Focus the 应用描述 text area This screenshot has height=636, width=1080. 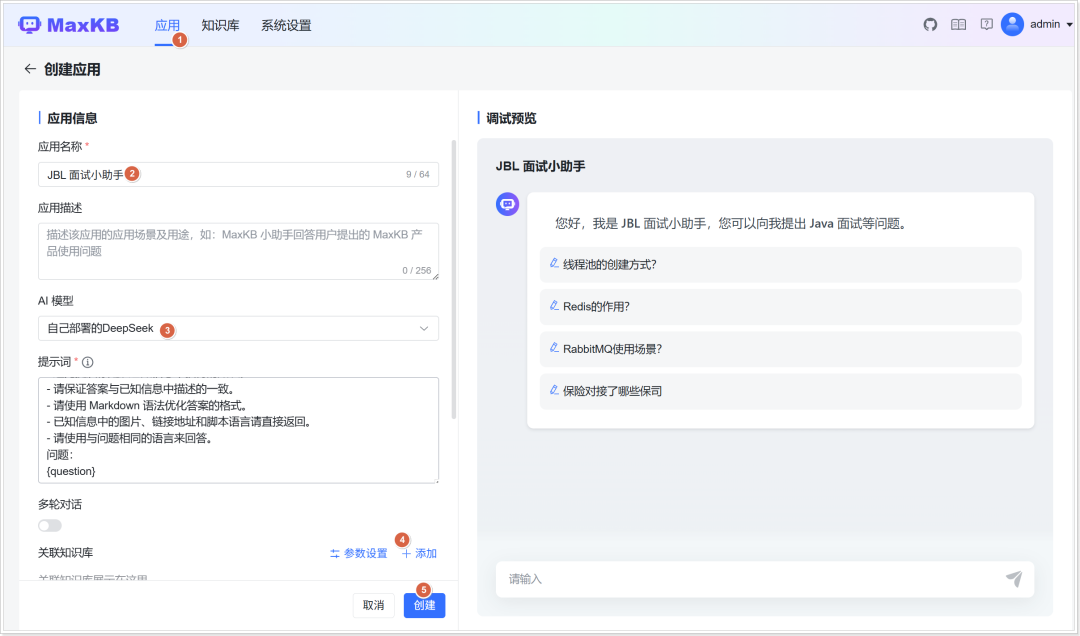[238, 252]
